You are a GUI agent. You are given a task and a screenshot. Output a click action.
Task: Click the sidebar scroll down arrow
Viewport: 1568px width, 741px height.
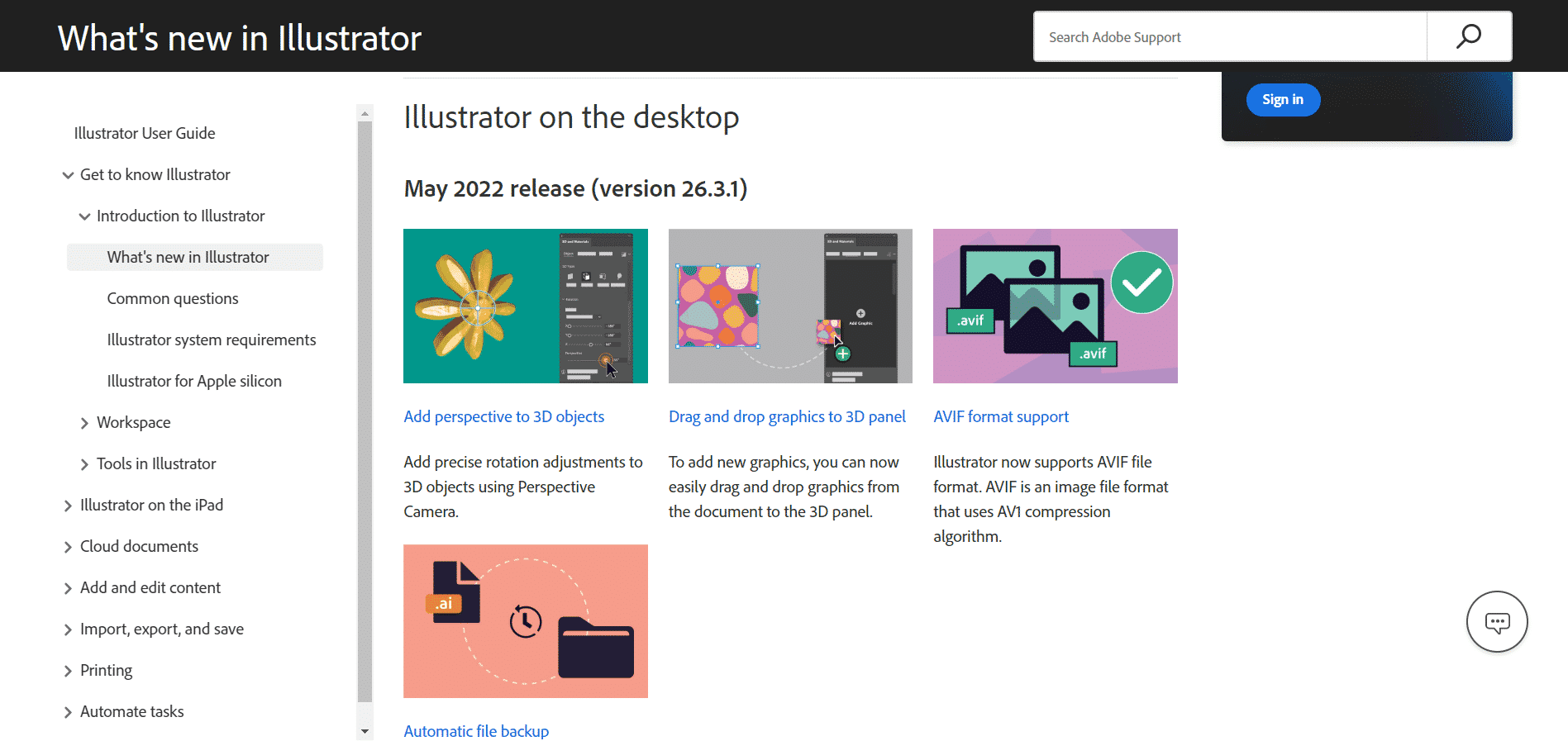click(365, 731)
